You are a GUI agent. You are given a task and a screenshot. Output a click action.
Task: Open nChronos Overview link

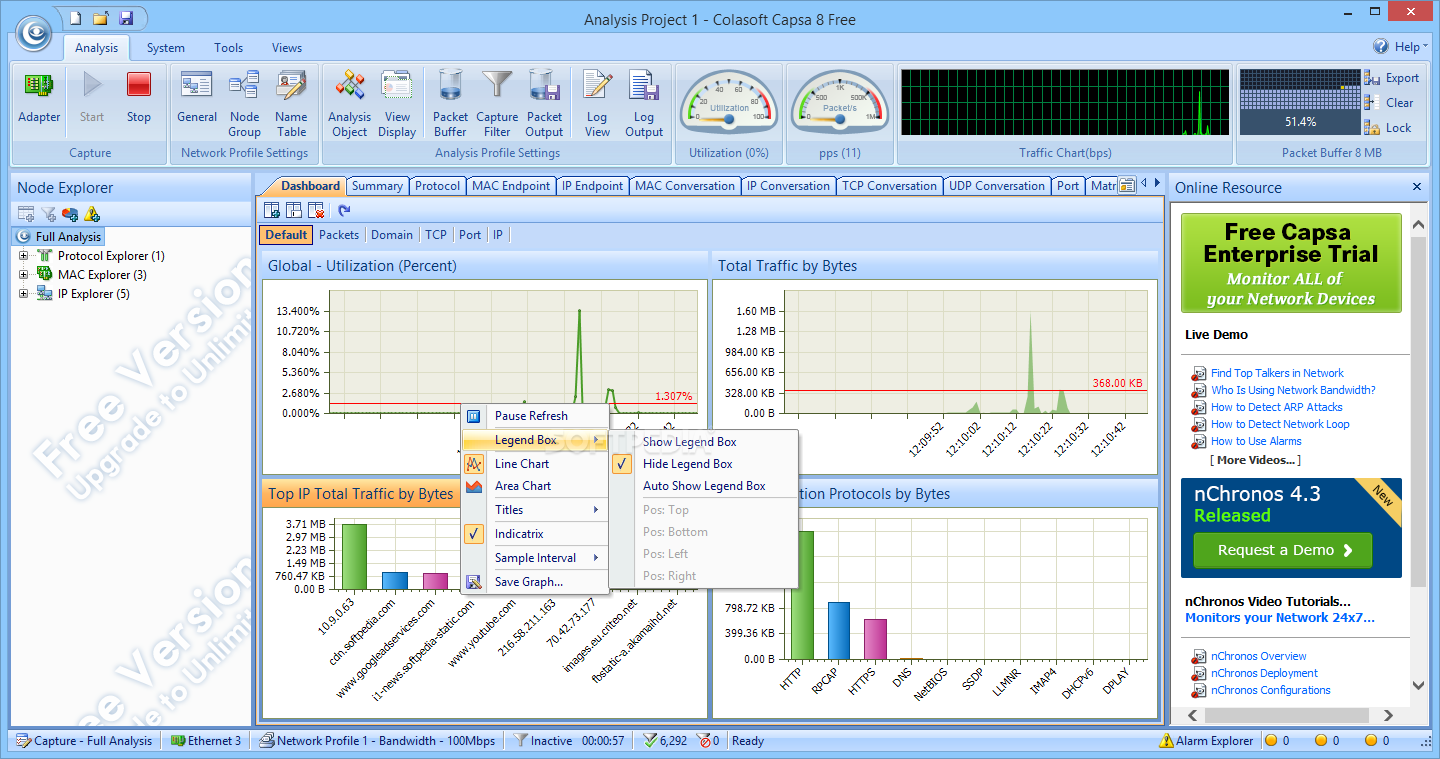pos(1258,656)
